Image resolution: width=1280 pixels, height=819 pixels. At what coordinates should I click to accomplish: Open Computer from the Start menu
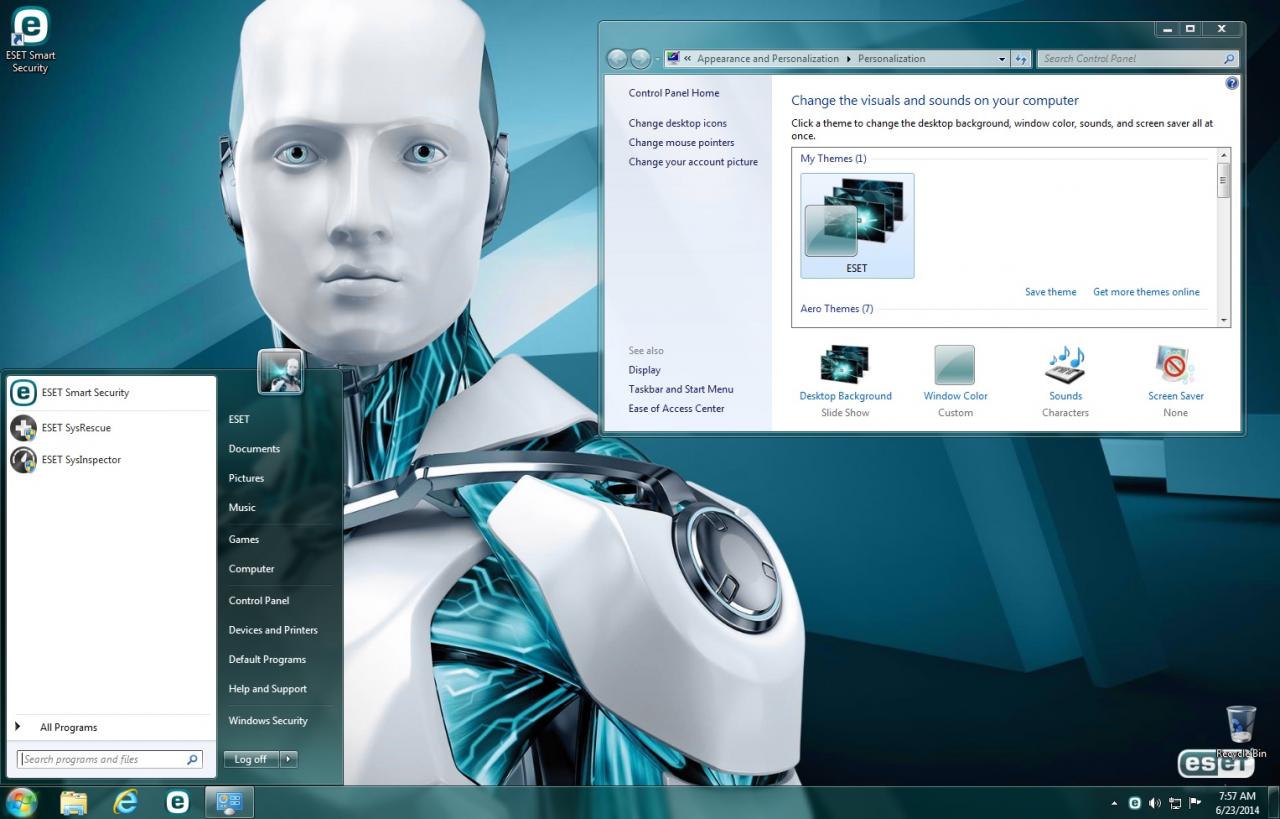(251, 569)
